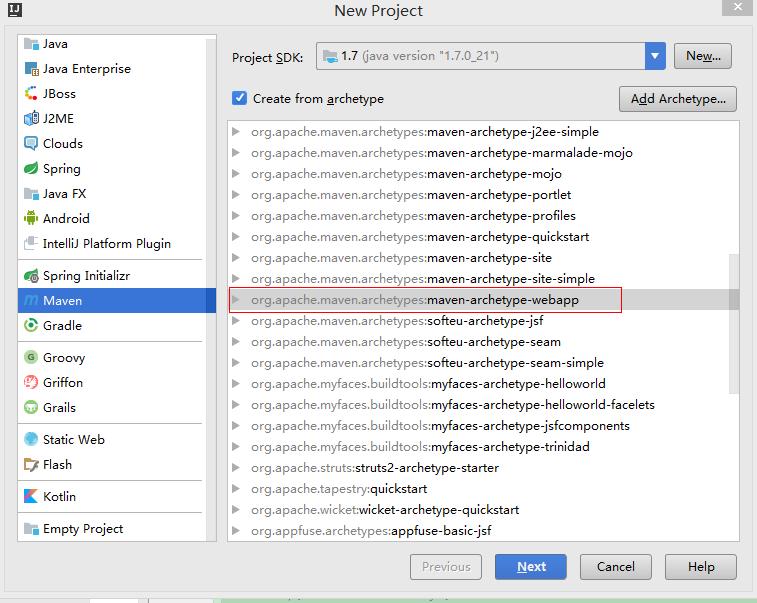Select org.apache.tapestry:quickstart text row
Image resolution: width=757 pixels, height=603 pixels.
click(339, 489)
